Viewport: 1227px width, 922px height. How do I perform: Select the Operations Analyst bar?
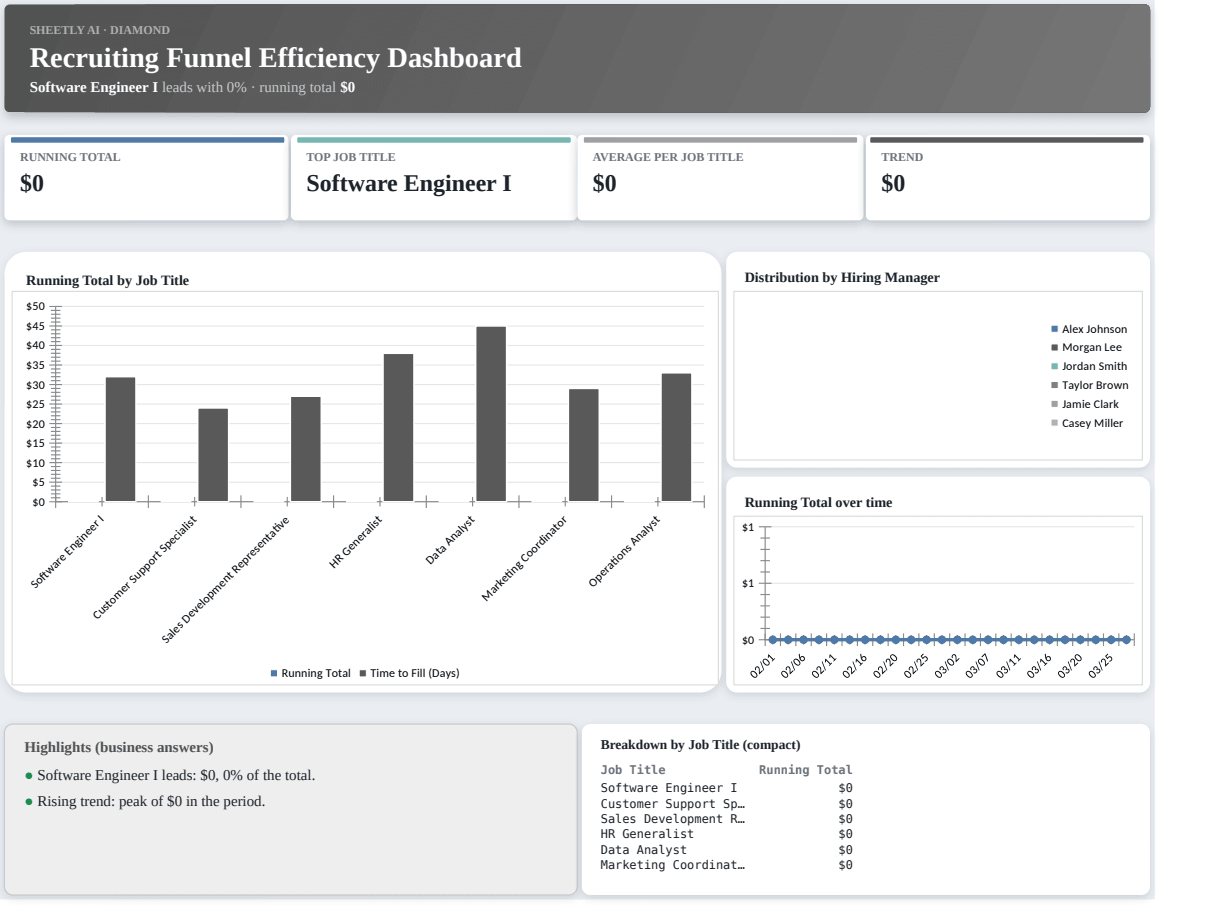676,437
